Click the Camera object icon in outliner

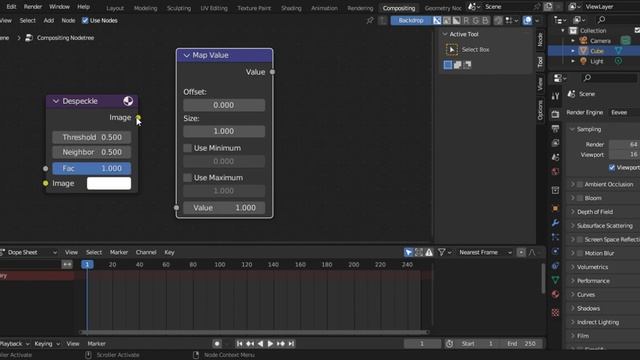pos(584,40)
